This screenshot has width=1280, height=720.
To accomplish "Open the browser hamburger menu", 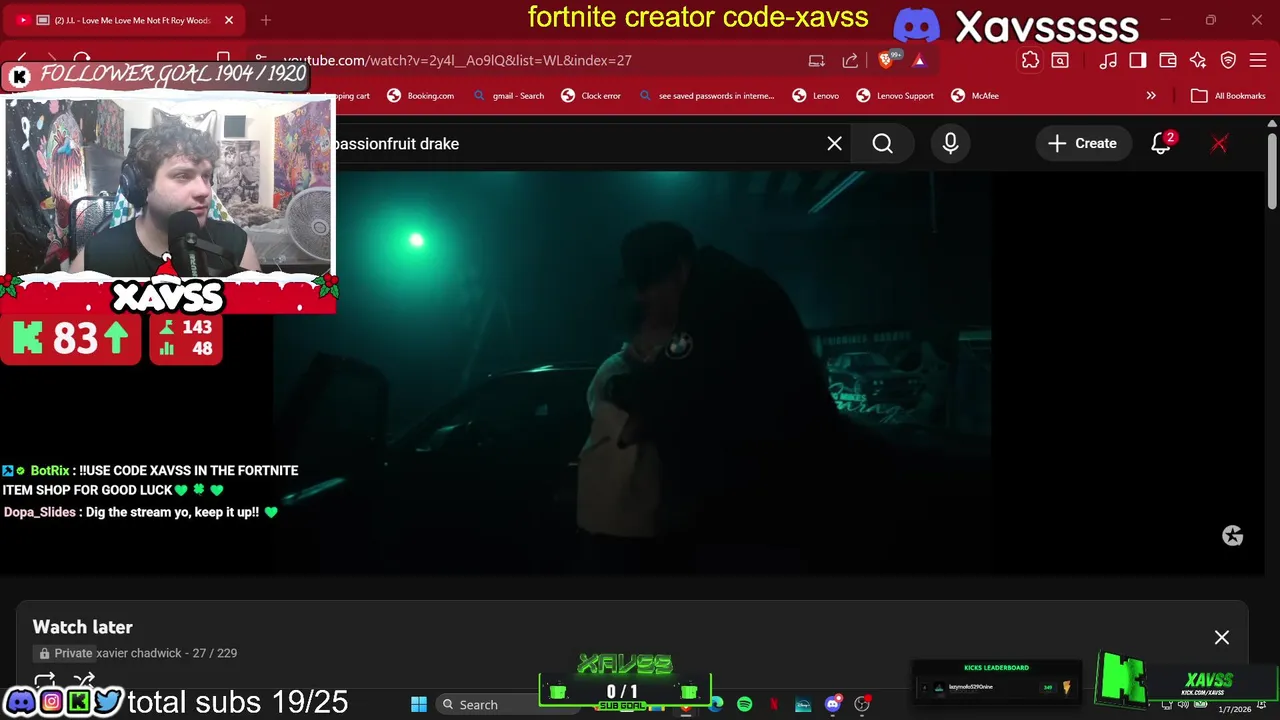I will [1258, 60].
